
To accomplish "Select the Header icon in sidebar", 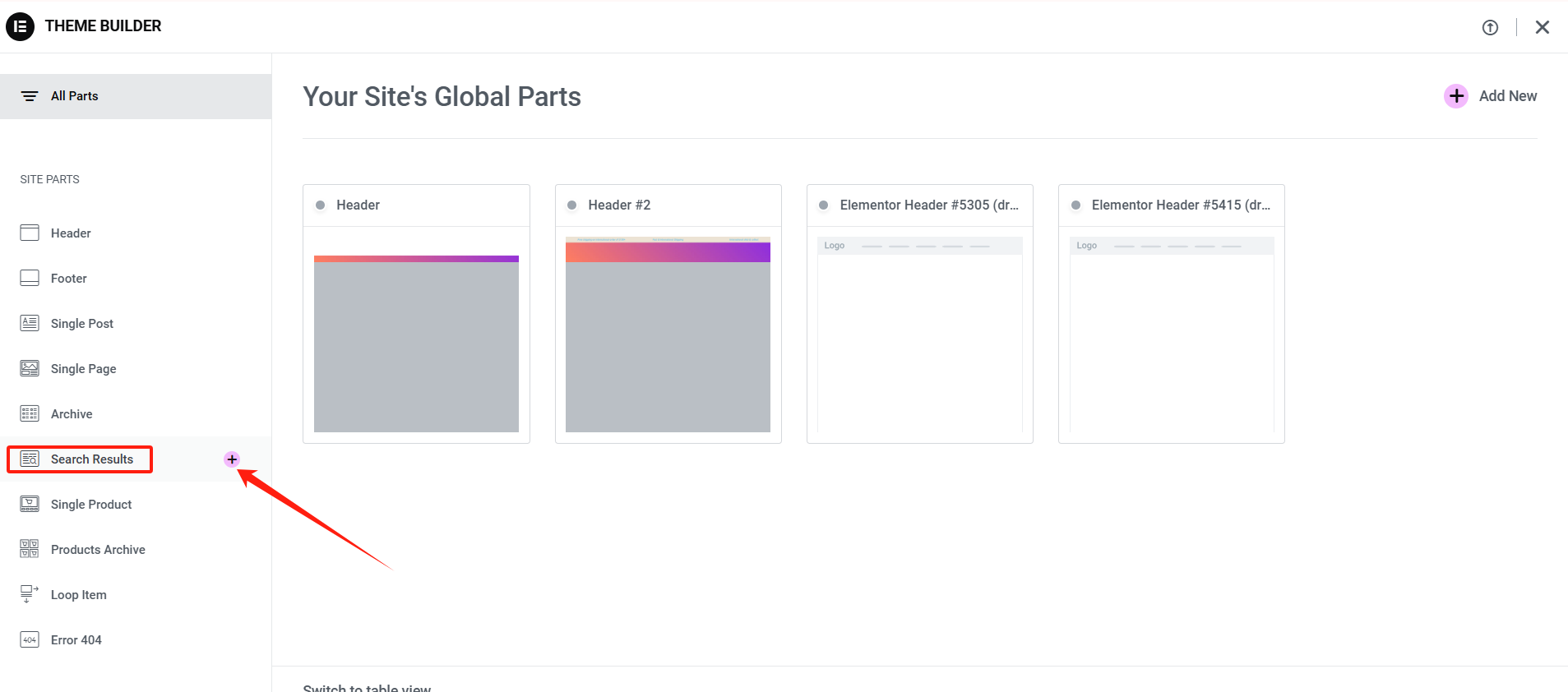I will tap(30, 233).
